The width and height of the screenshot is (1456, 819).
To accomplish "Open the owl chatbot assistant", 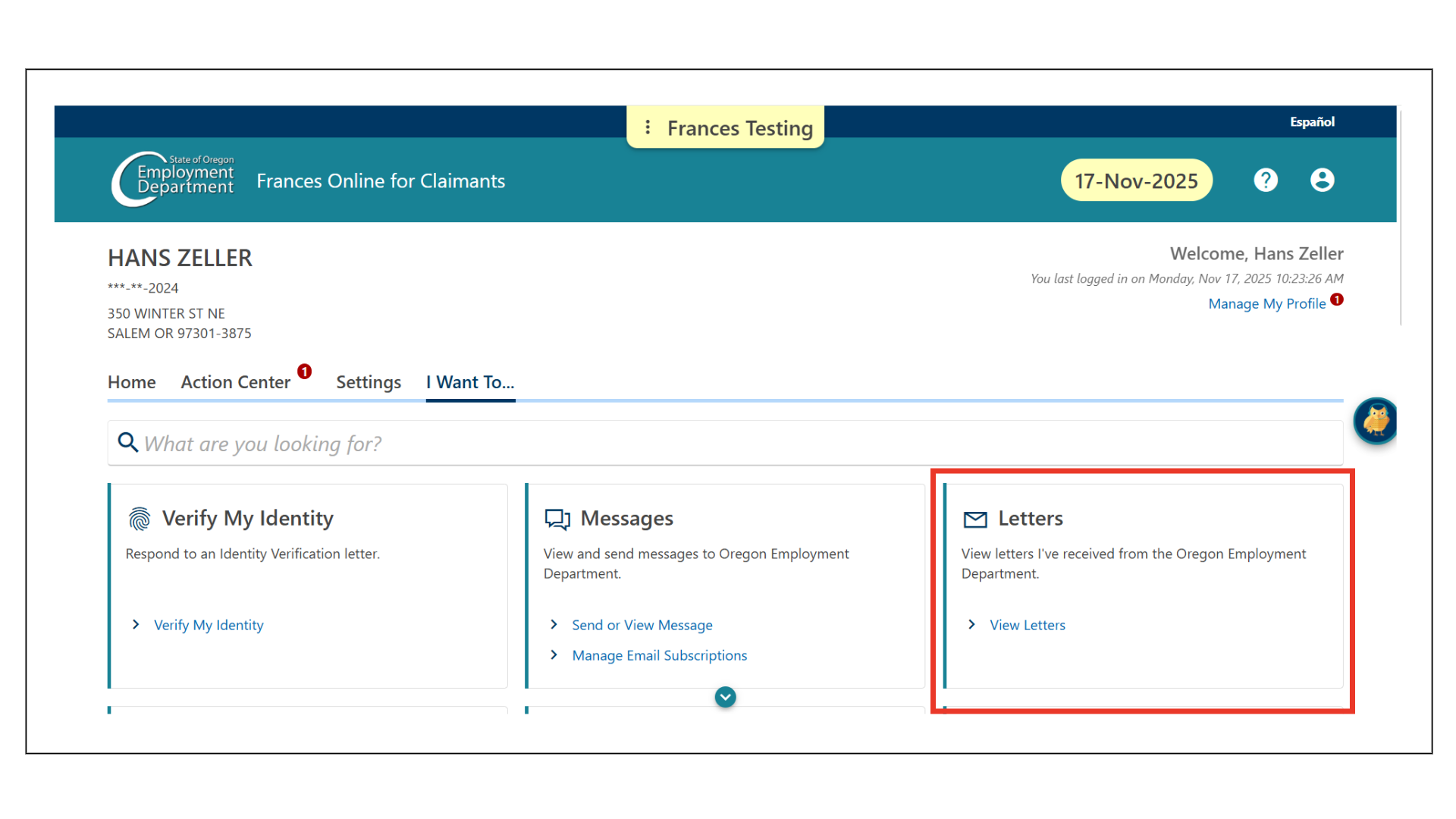I will (1375, 420).
